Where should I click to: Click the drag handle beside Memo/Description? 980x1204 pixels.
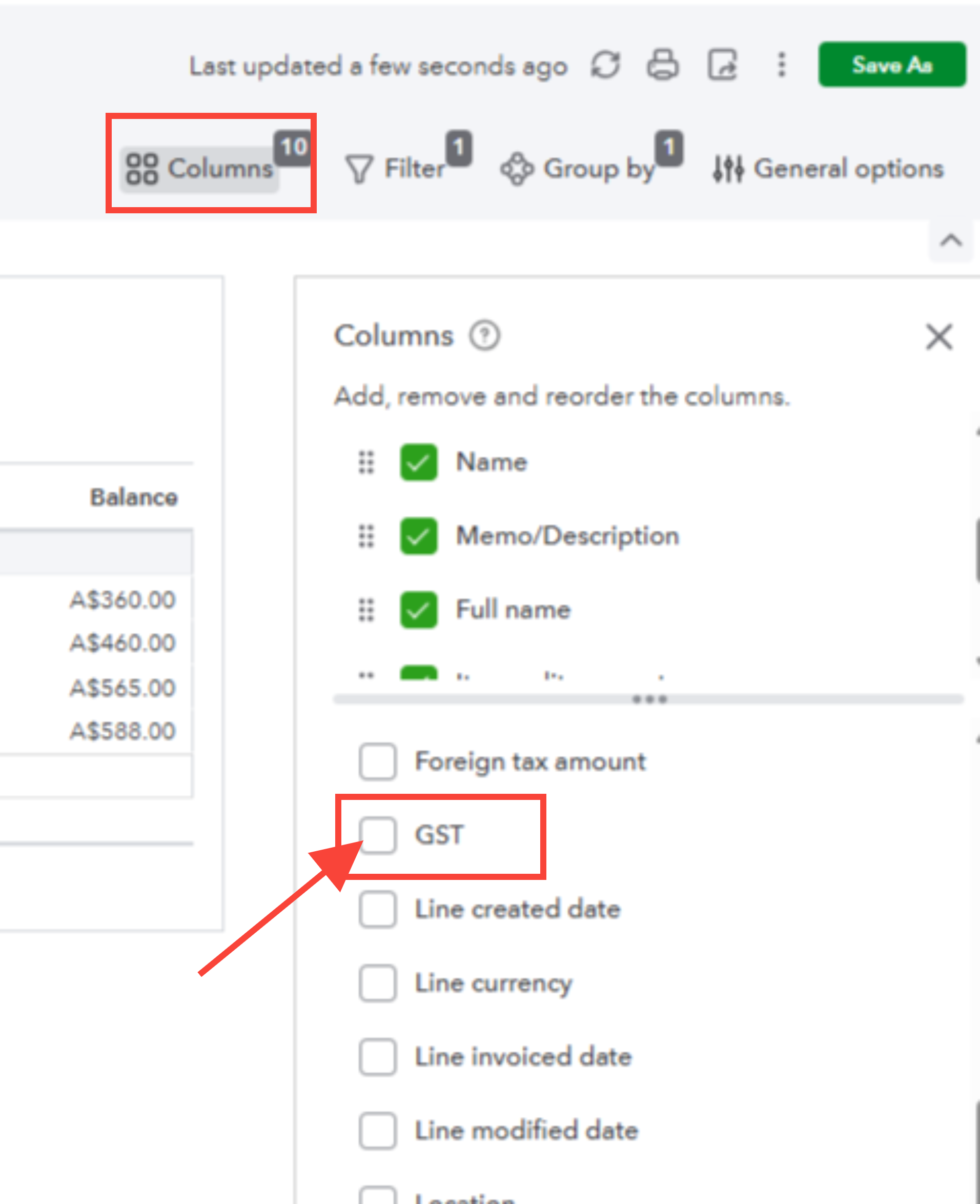(x=366, y=536)
